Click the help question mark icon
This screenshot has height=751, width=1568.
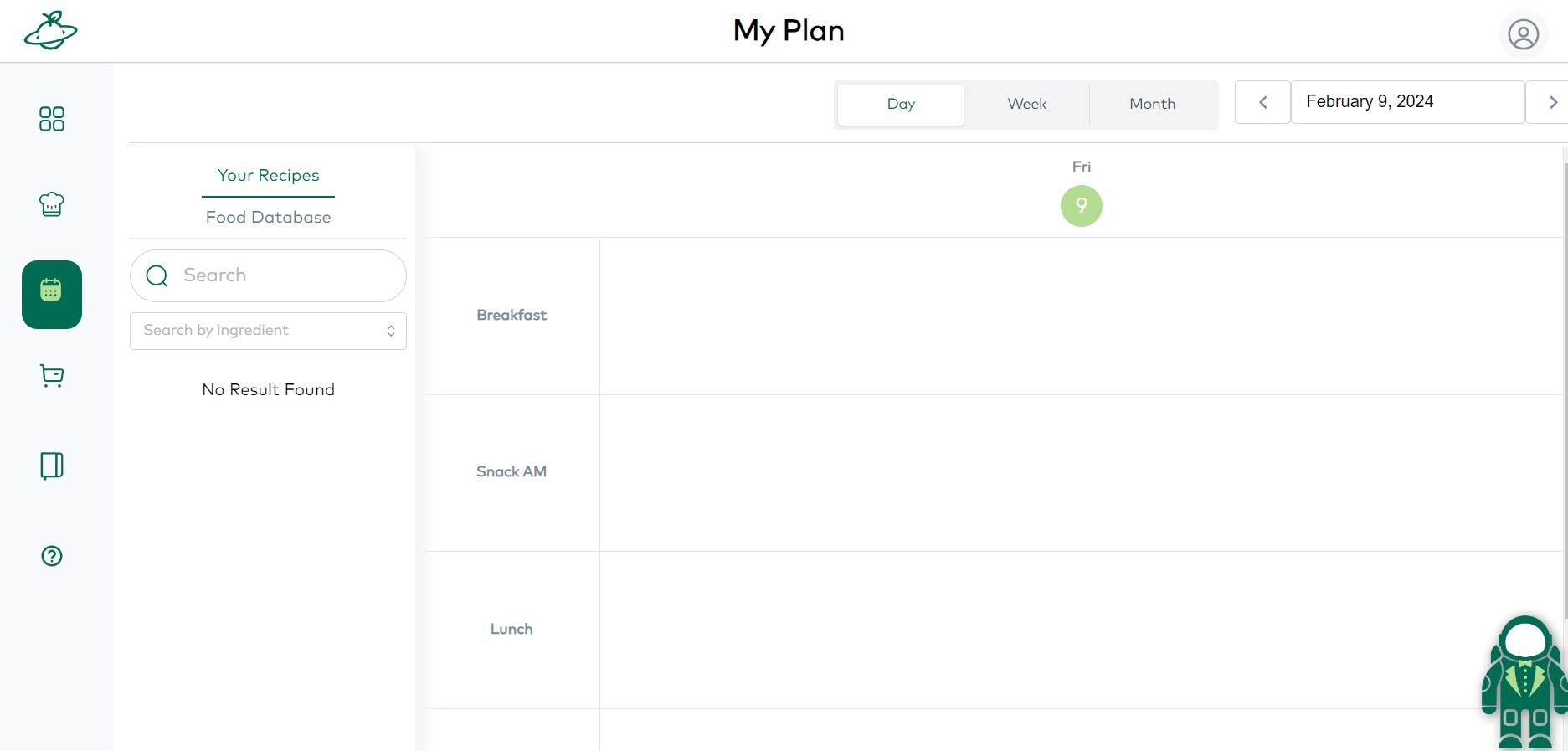coord(51,555)
